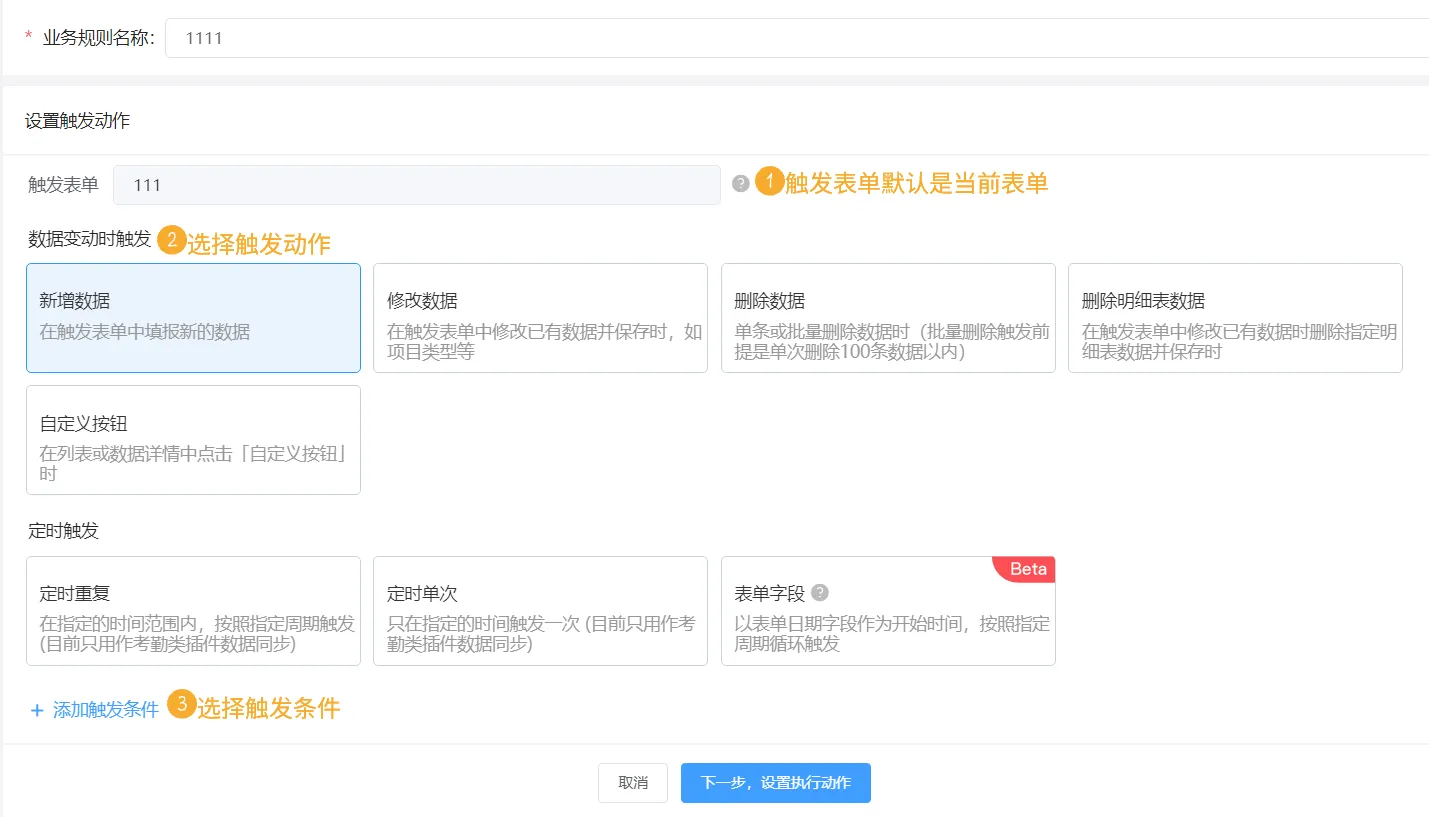Screen dimensions: 1429x817
Task: Click the orange step 3 badge
Action: [x=181, y=704]
